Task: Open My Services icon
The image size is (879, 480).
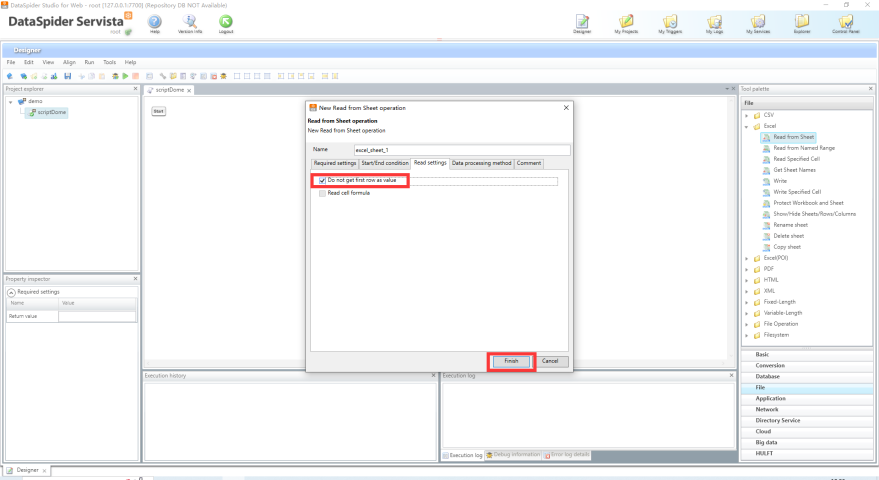Action: (758, 22)
